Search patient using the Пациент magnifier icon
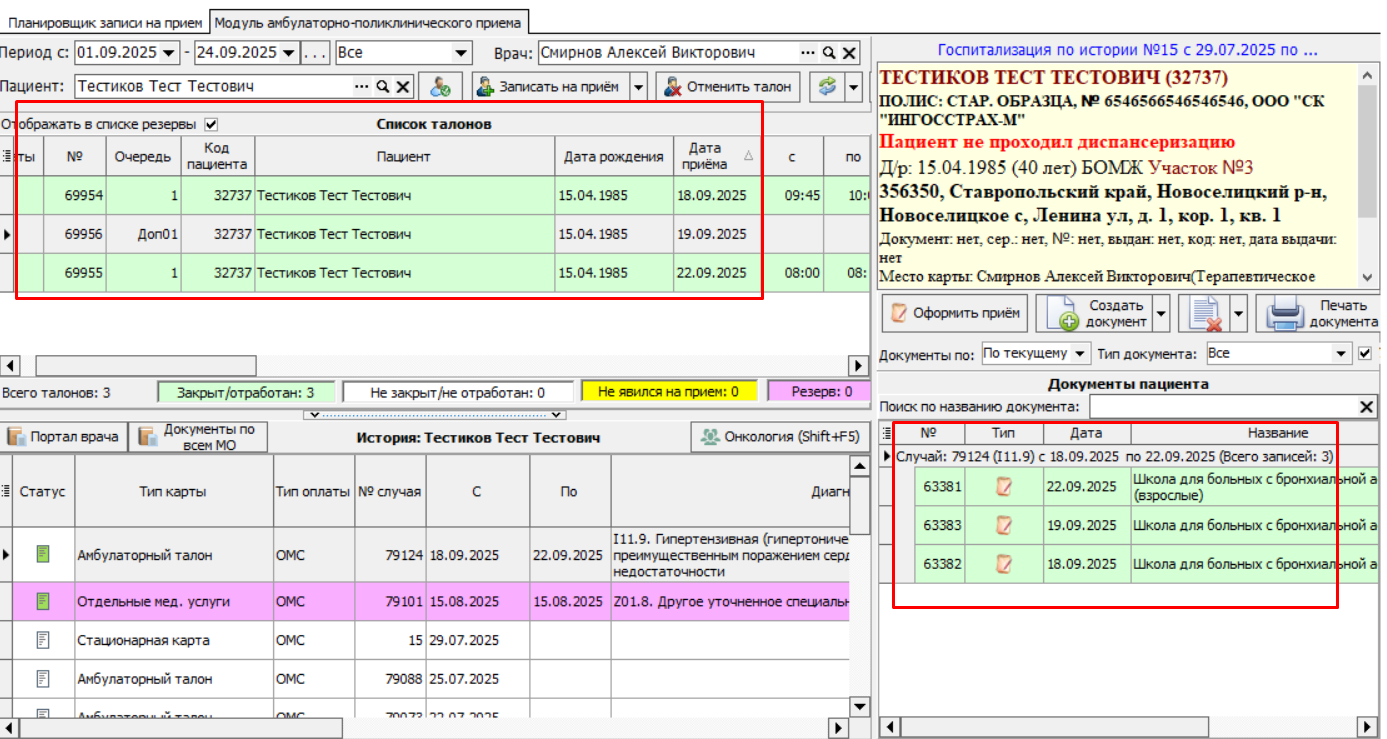The height and width of the screenshot is (739, 1387). pyautogui.click(x=383, y=87)
